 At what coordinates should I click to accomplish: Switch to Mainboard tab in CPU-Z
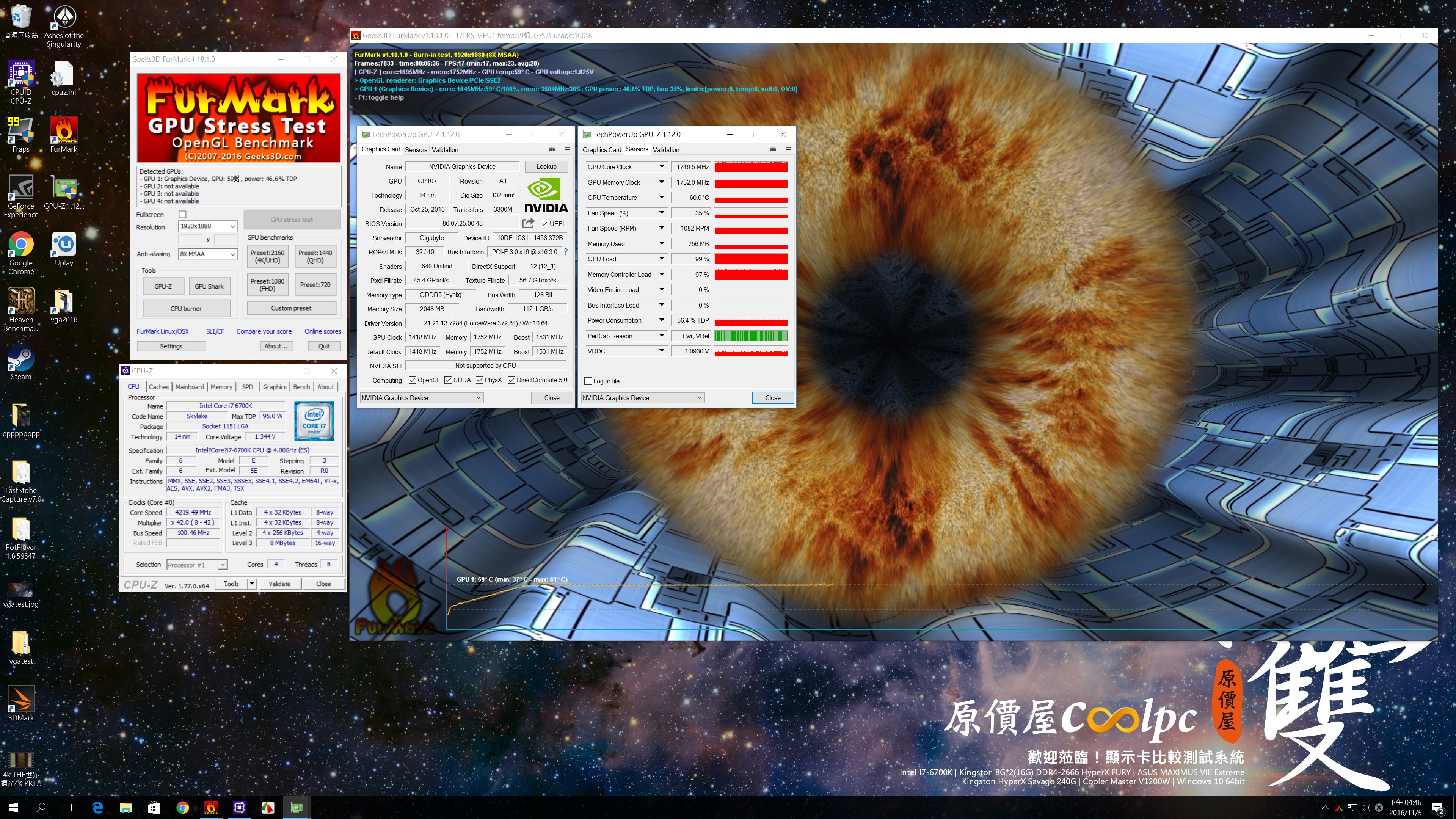coord(189,387)
